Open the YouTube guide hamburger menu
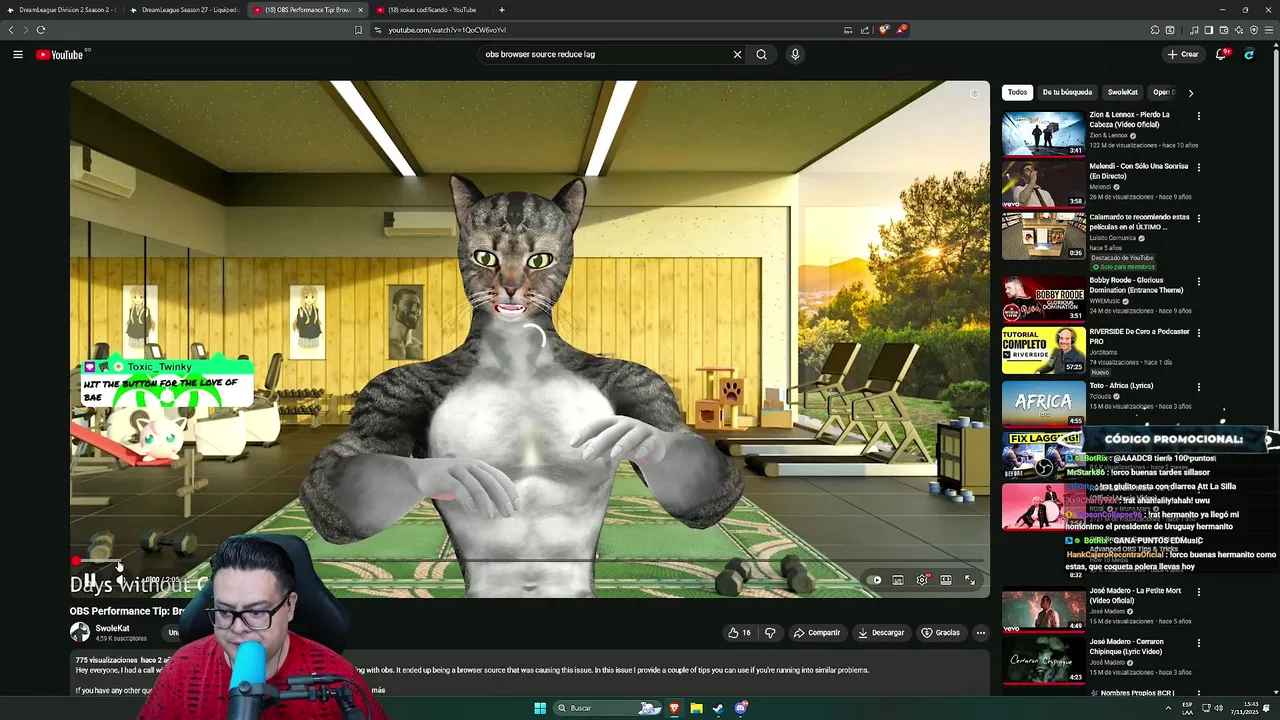The image size is (1280, 720). [x=18, y=54]
